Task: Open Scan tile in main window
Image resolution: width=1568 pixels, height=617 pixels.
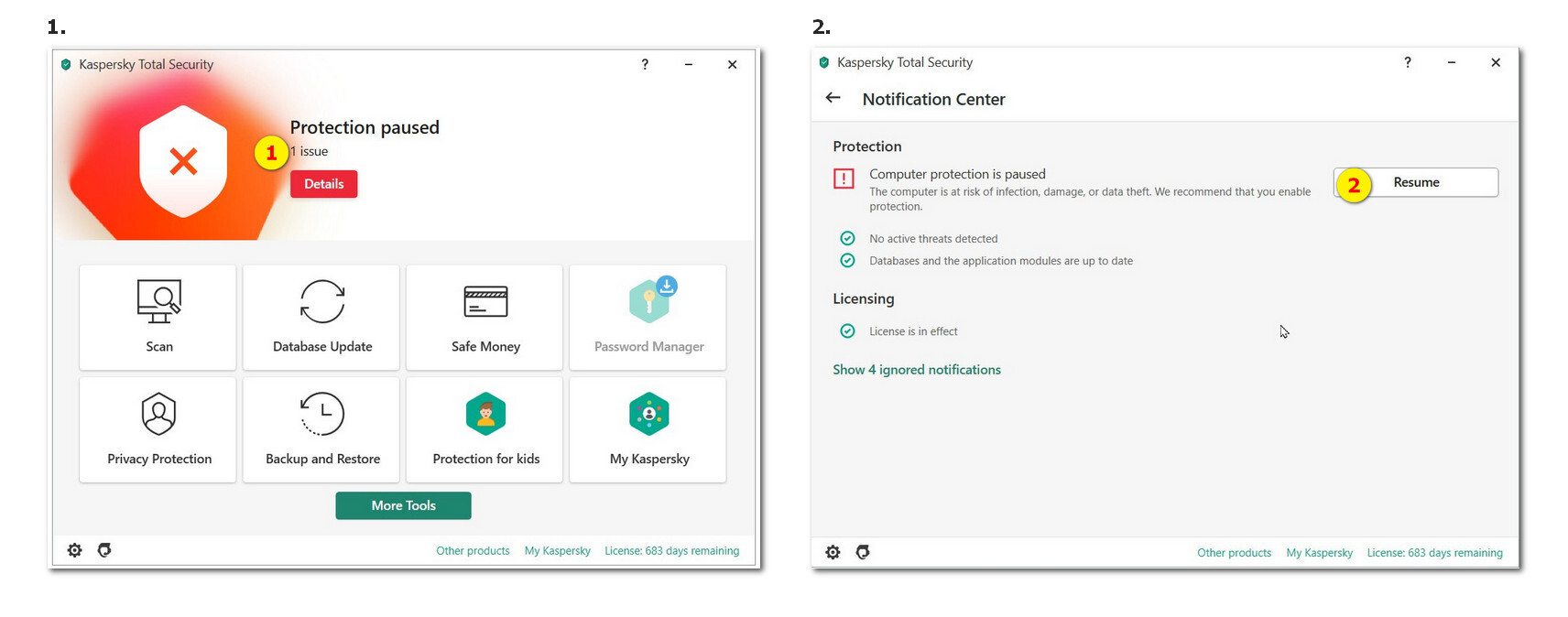Action: (x=158, y=317)
